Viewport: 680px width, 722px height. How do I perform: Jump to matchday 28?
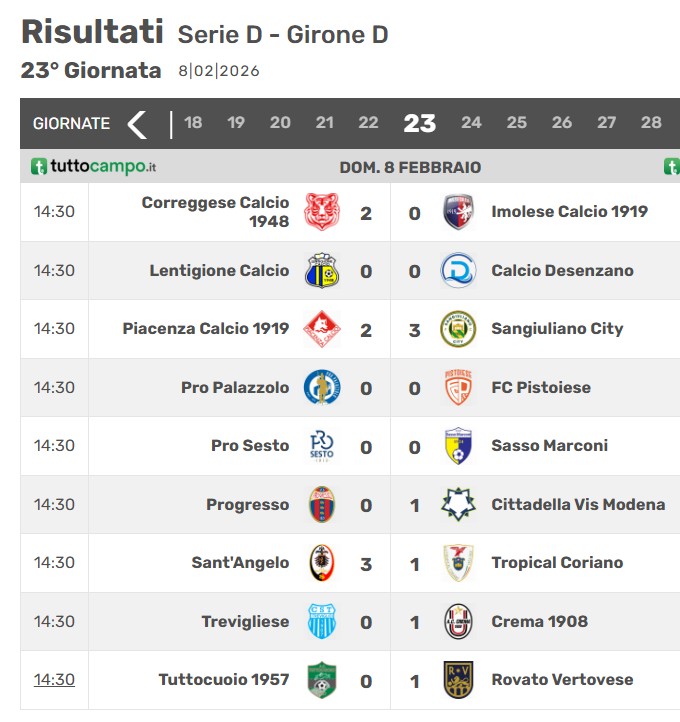[x=651, y=122]
